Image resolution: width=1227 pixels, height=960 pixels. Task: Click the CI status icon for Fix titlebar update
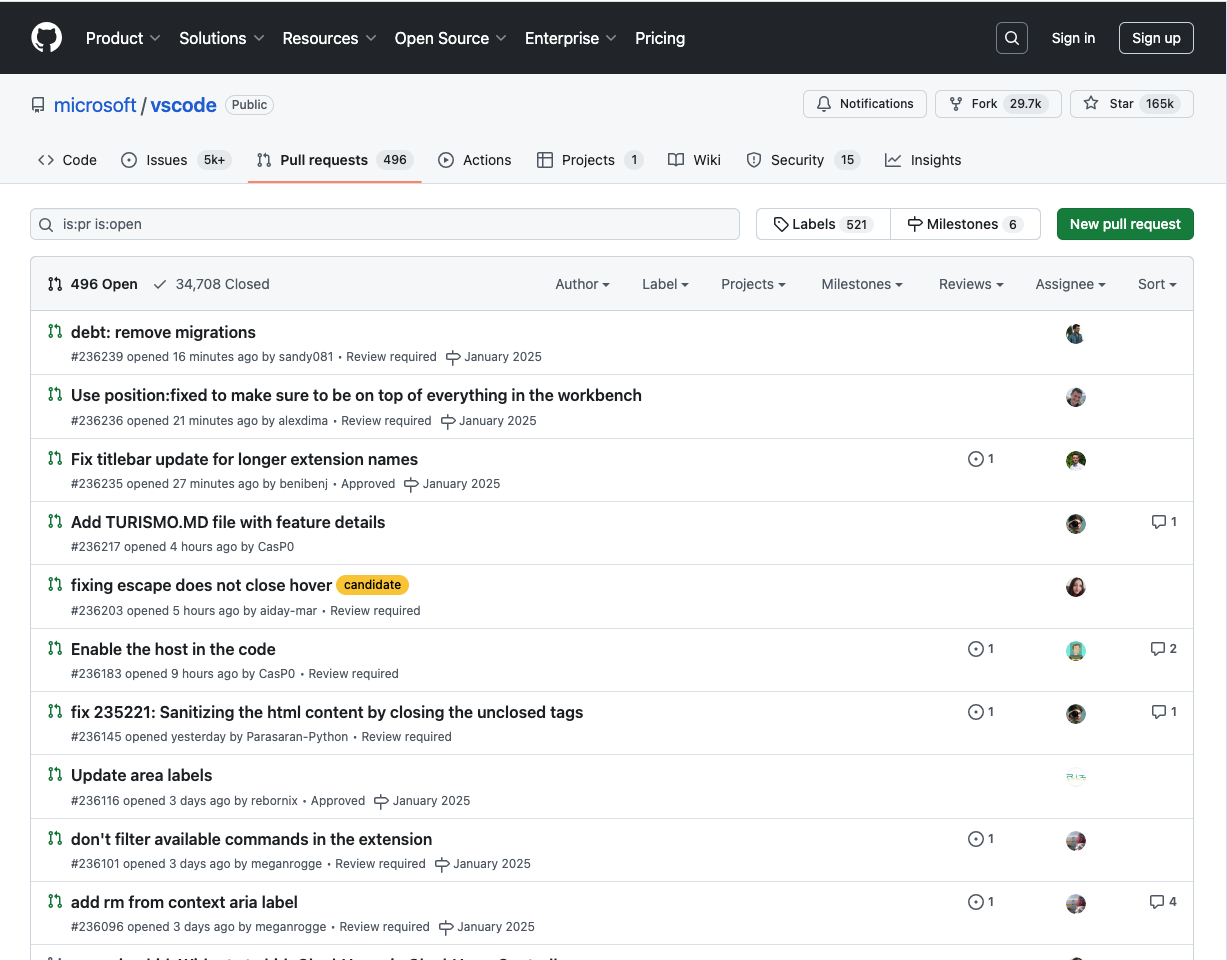(x=976, y=459)
